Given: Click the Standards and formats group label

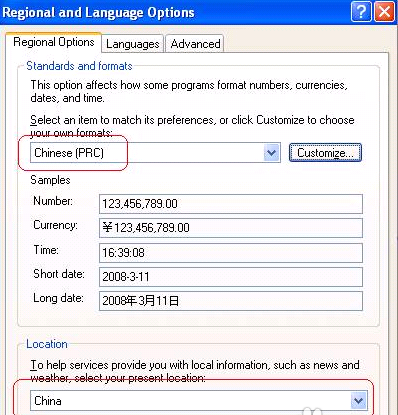Looking at the screenshot, I should tap(79, 66).
